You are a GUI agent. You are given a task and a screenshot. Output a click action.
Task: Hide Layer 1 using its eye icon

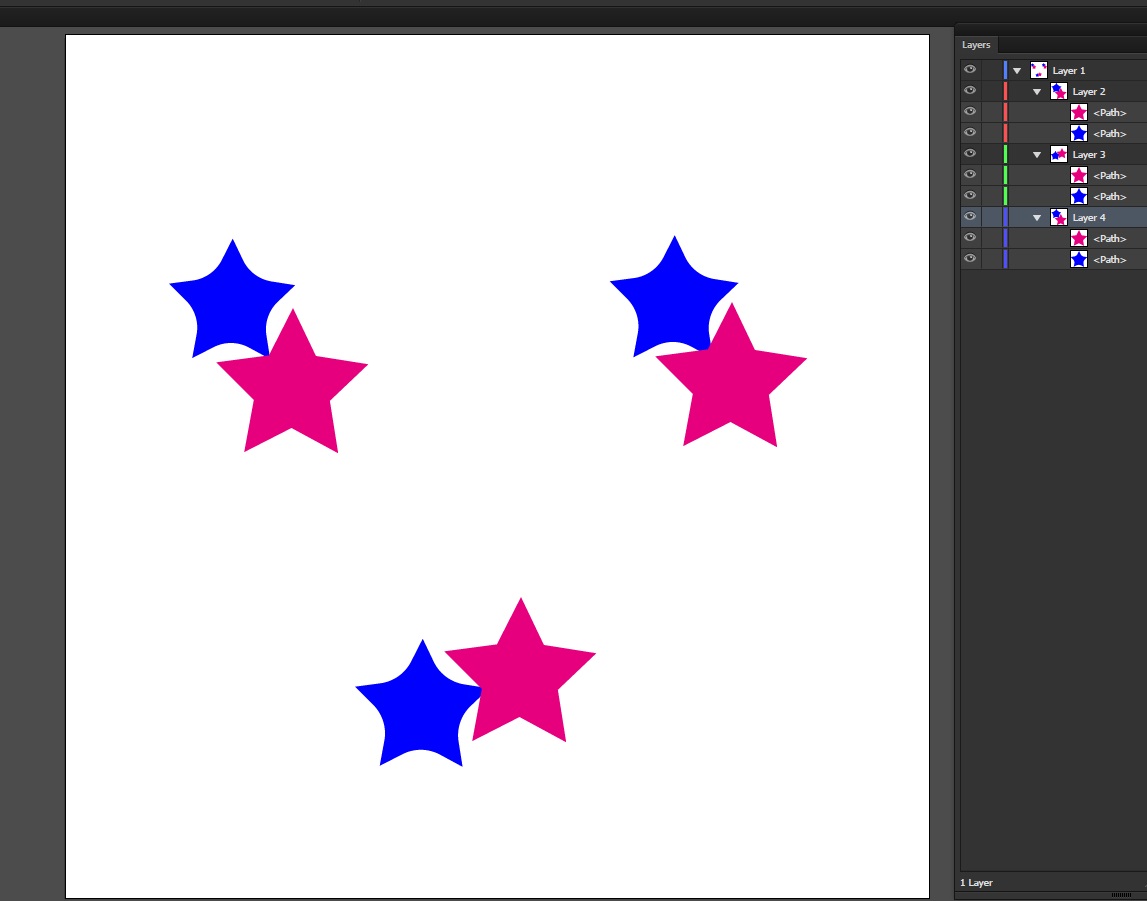[970, 69]
